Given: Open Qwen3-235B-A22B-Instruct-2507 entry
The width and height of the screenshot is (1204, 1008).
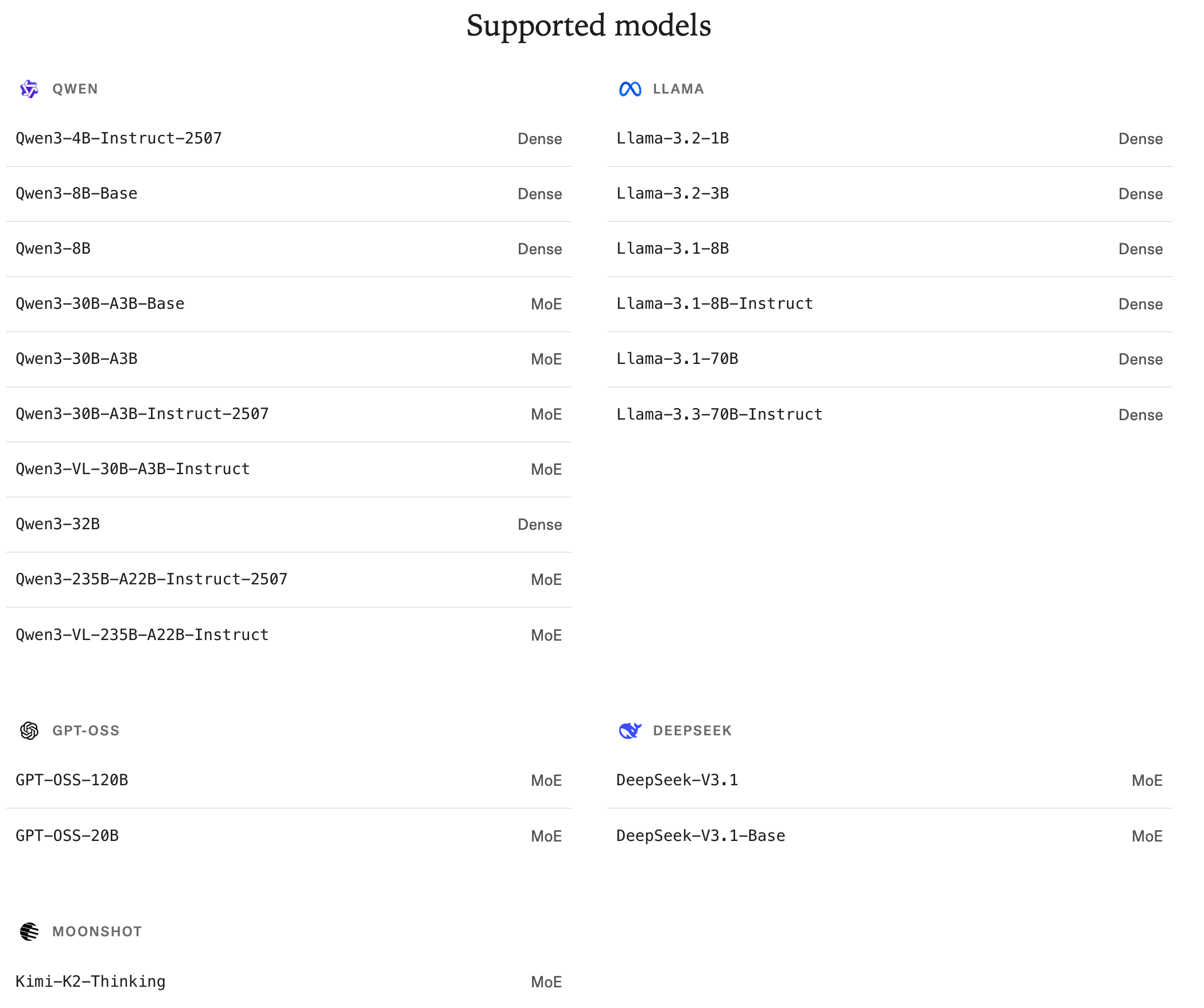Looking at the screenshot, I should 152,579.
